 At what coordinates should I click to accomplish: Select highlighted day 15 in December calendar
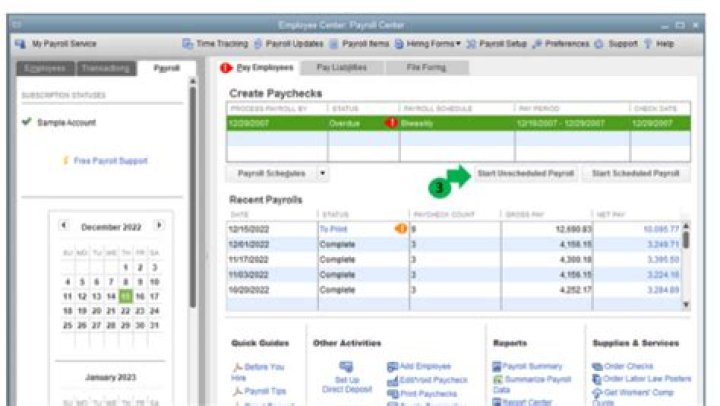[125, 296]
